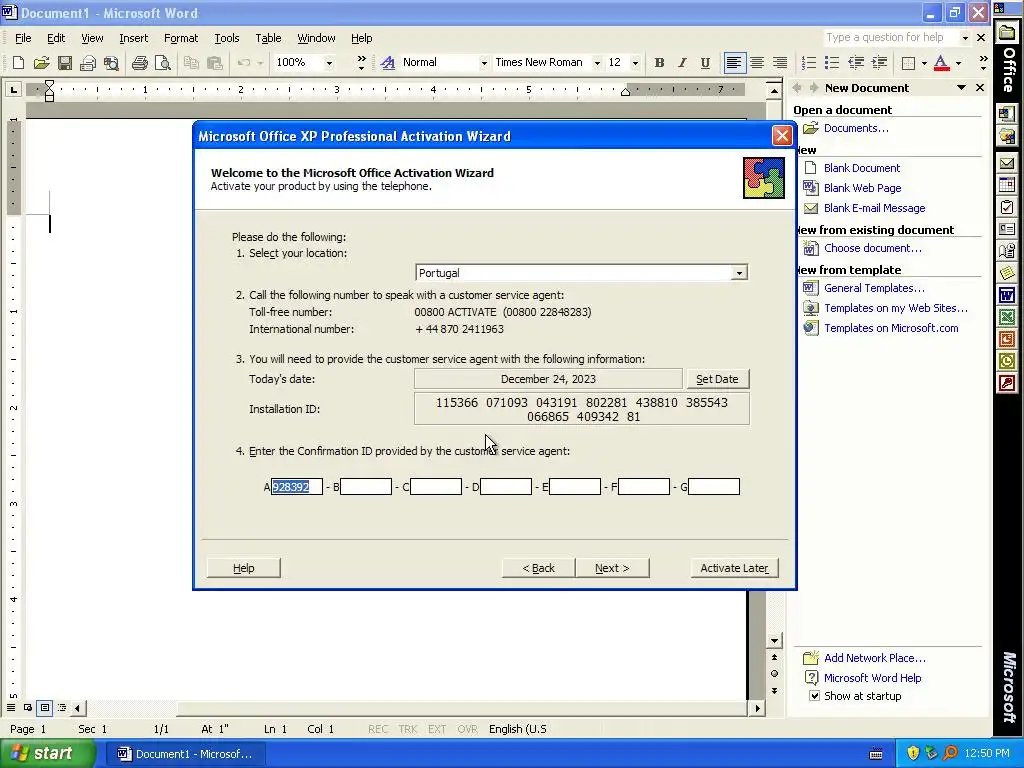1024x768 pixels.
Task: Apply italic formatting with the I icon
Action: [682, 63]
